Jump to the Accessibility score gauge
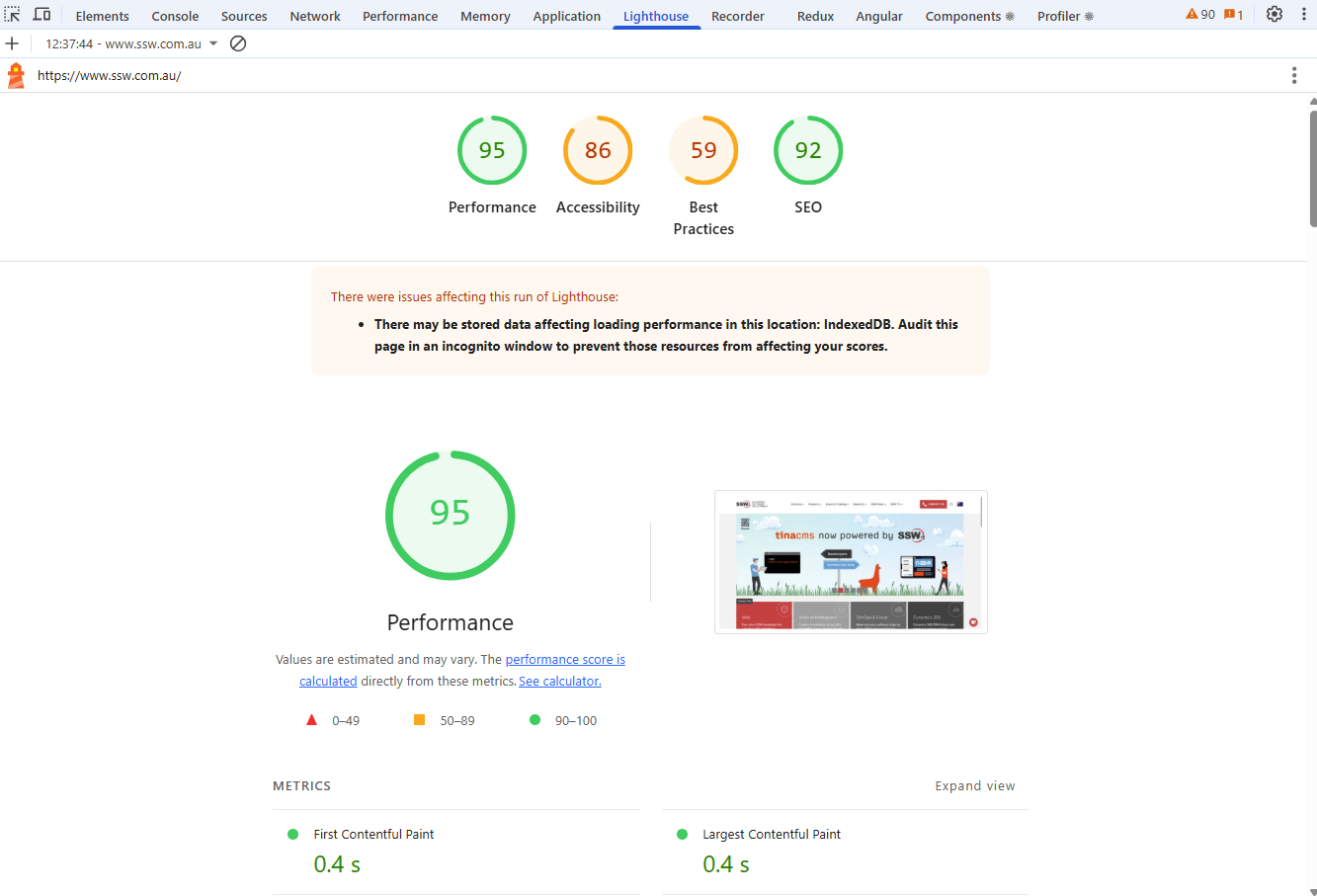1317x896 pixels. pos(598,151)
